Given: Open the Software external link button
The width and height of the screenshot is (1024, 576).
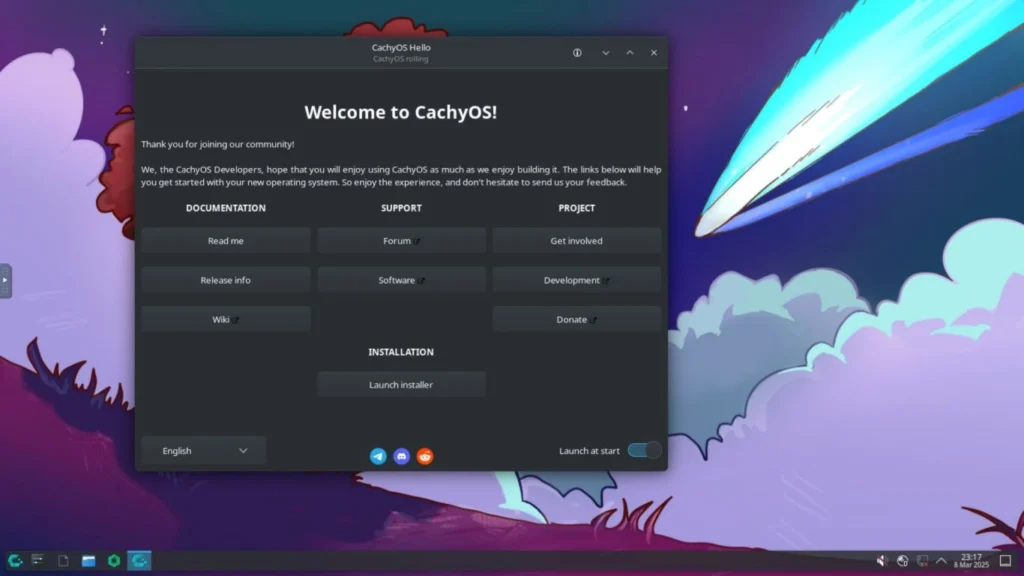Looking at the screenshot, I should [402, 280].
